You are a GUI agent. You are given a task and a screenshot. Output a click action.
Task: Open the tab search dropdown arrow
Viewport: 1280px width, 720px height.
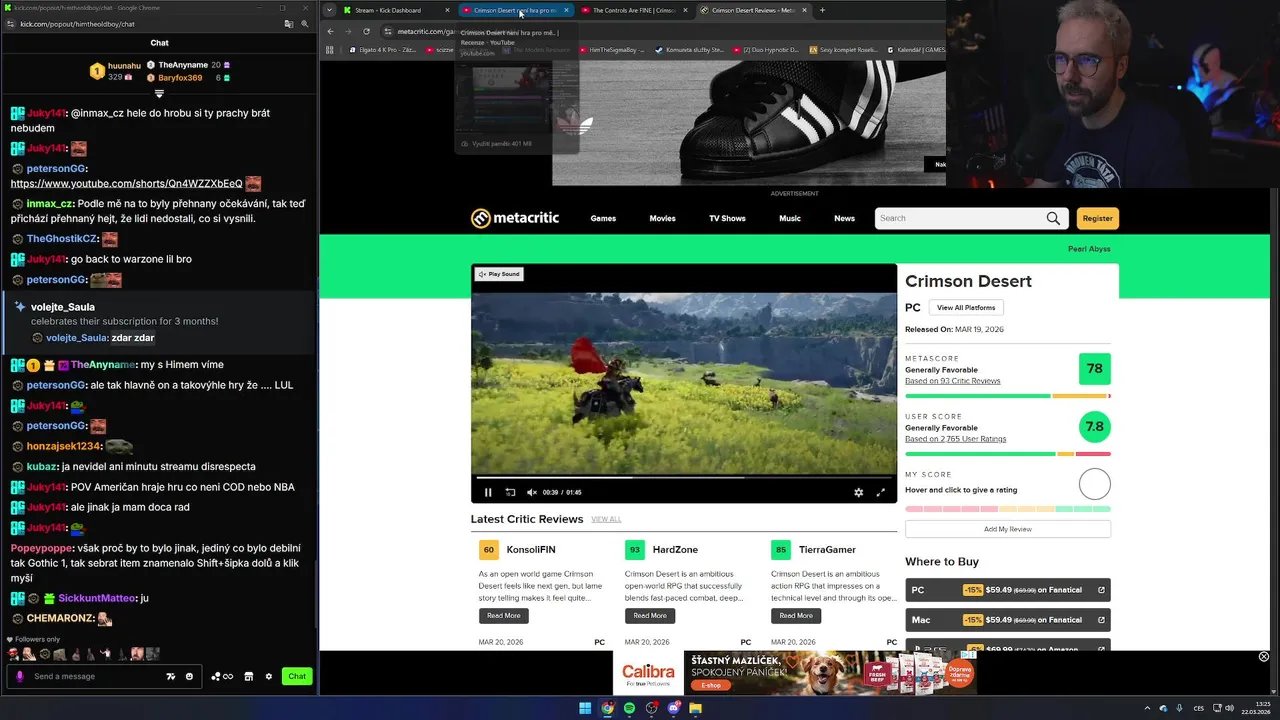(x=329, y=10)
